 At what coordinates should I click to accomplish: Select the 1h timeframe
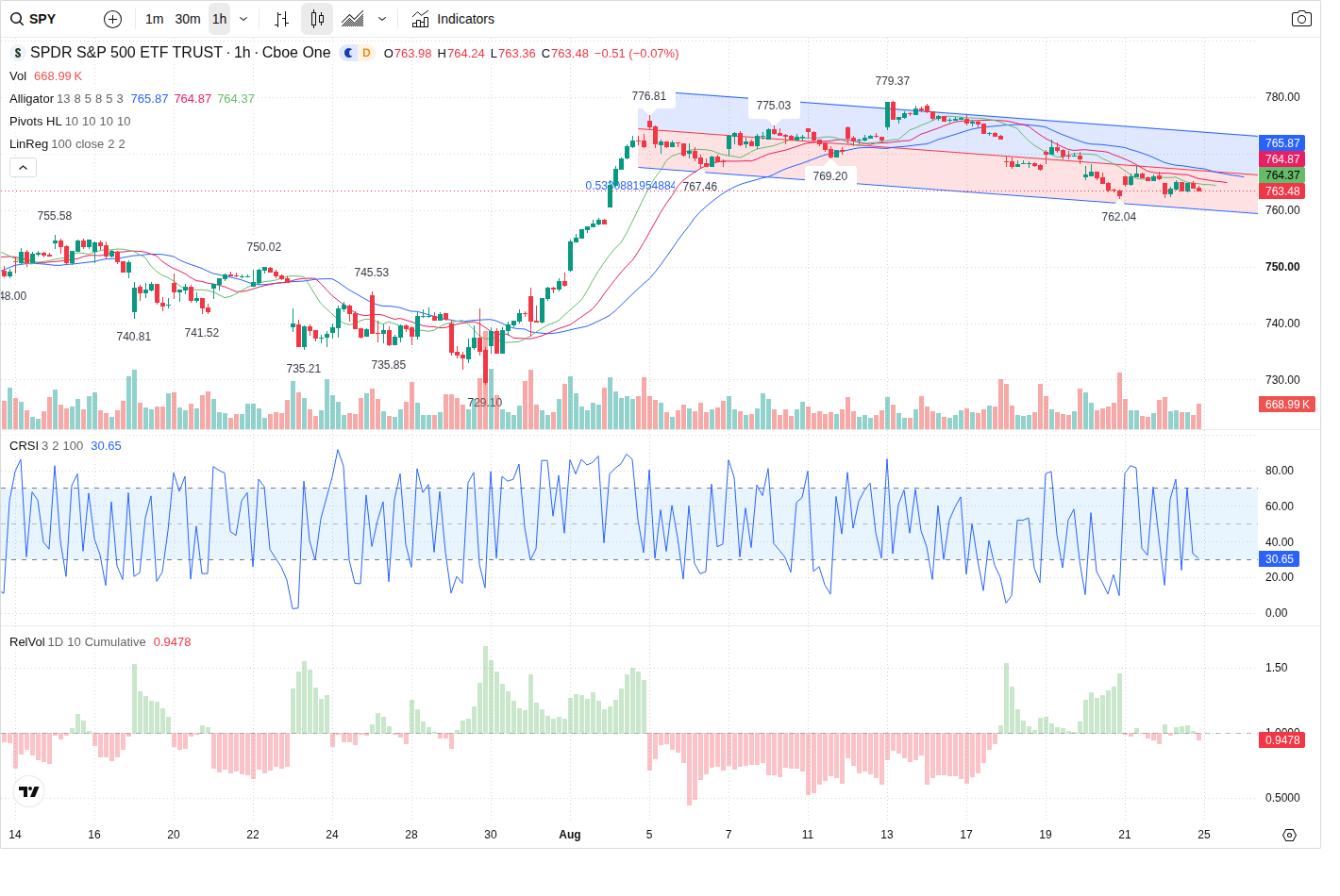click(x=220, y=19)
